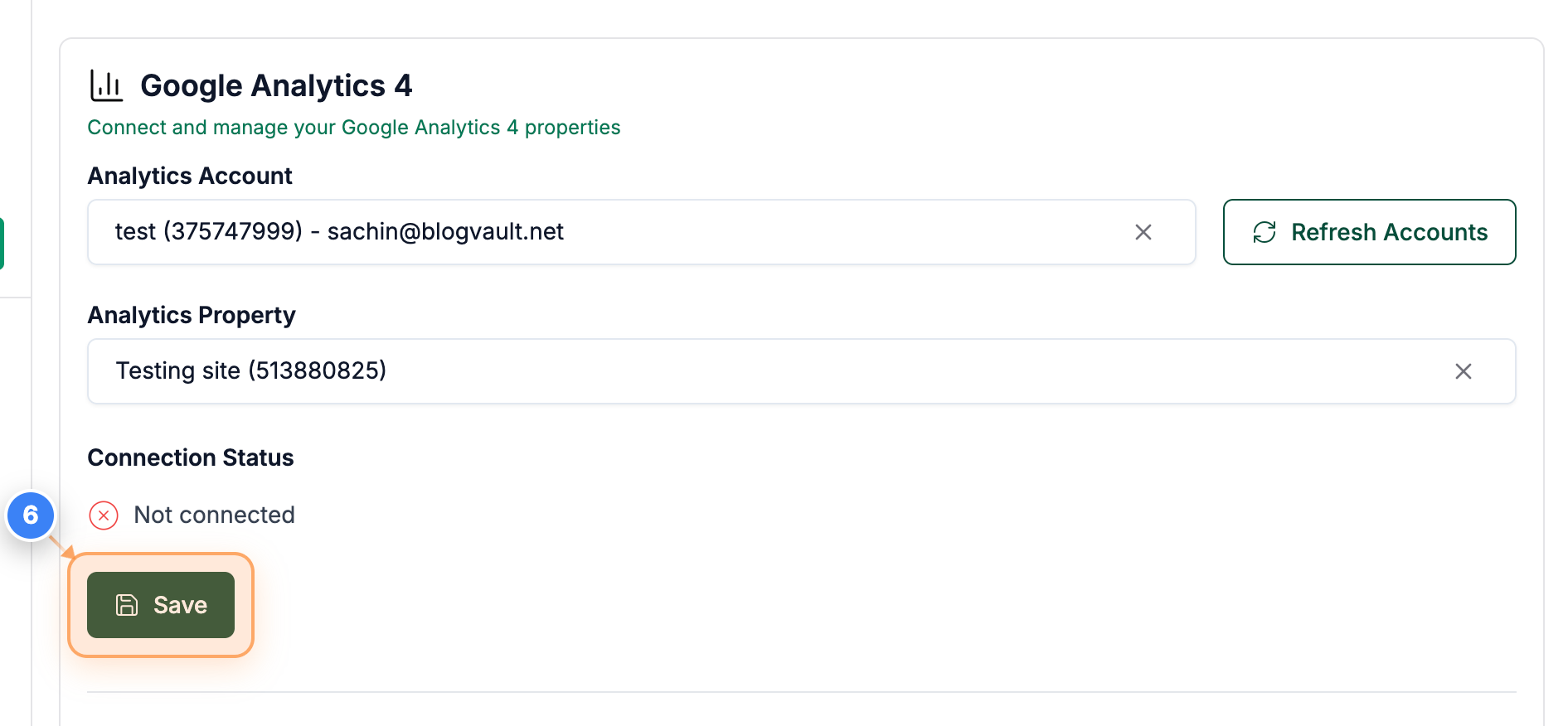The width and height of the screenshot is (1568, 726).
Task: Click the Analytics Property field label
Action: pos(192,315)
